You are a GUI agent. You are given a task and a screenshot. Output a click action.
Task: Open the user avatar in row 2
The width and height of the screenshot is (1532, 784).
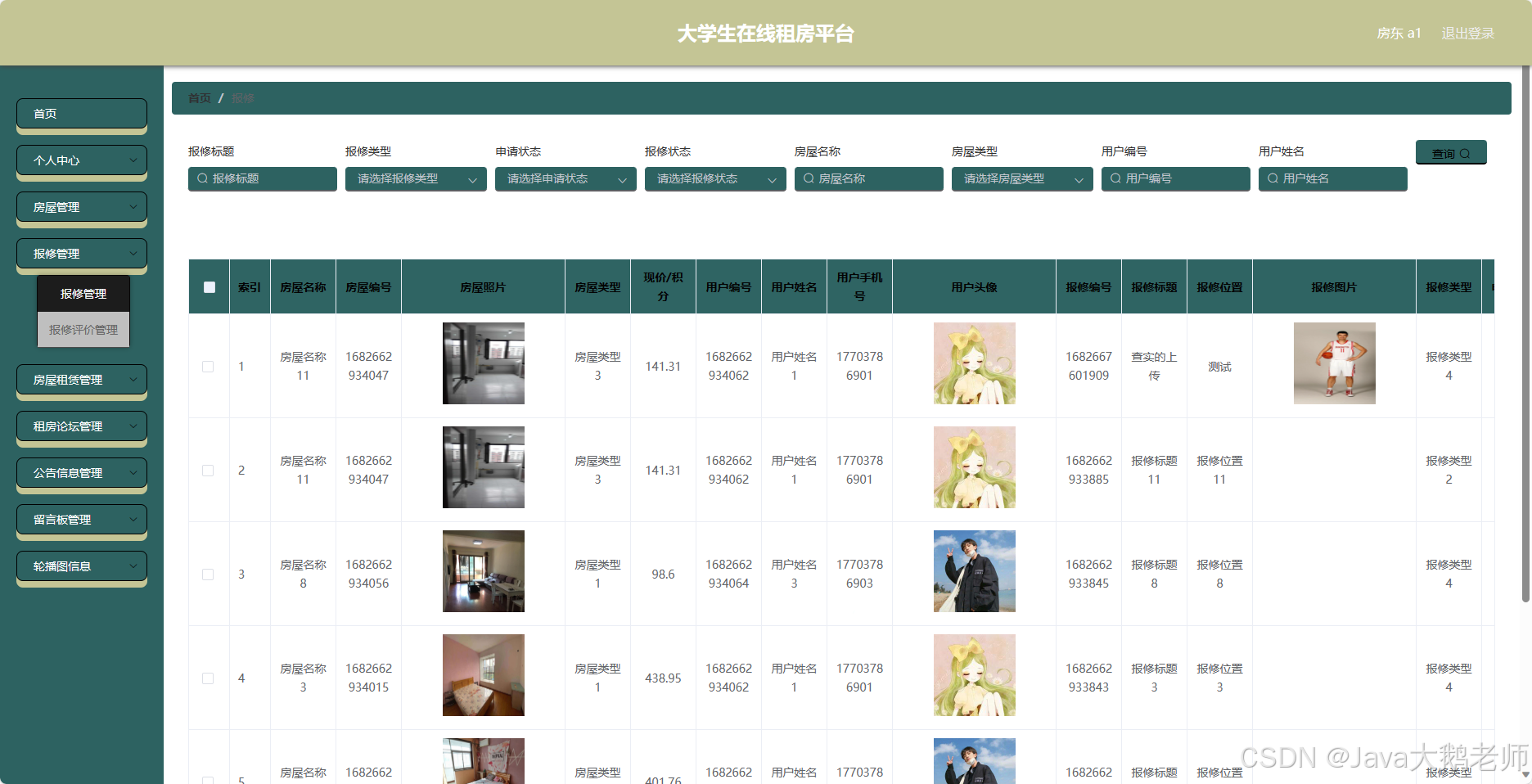[975, 467]
